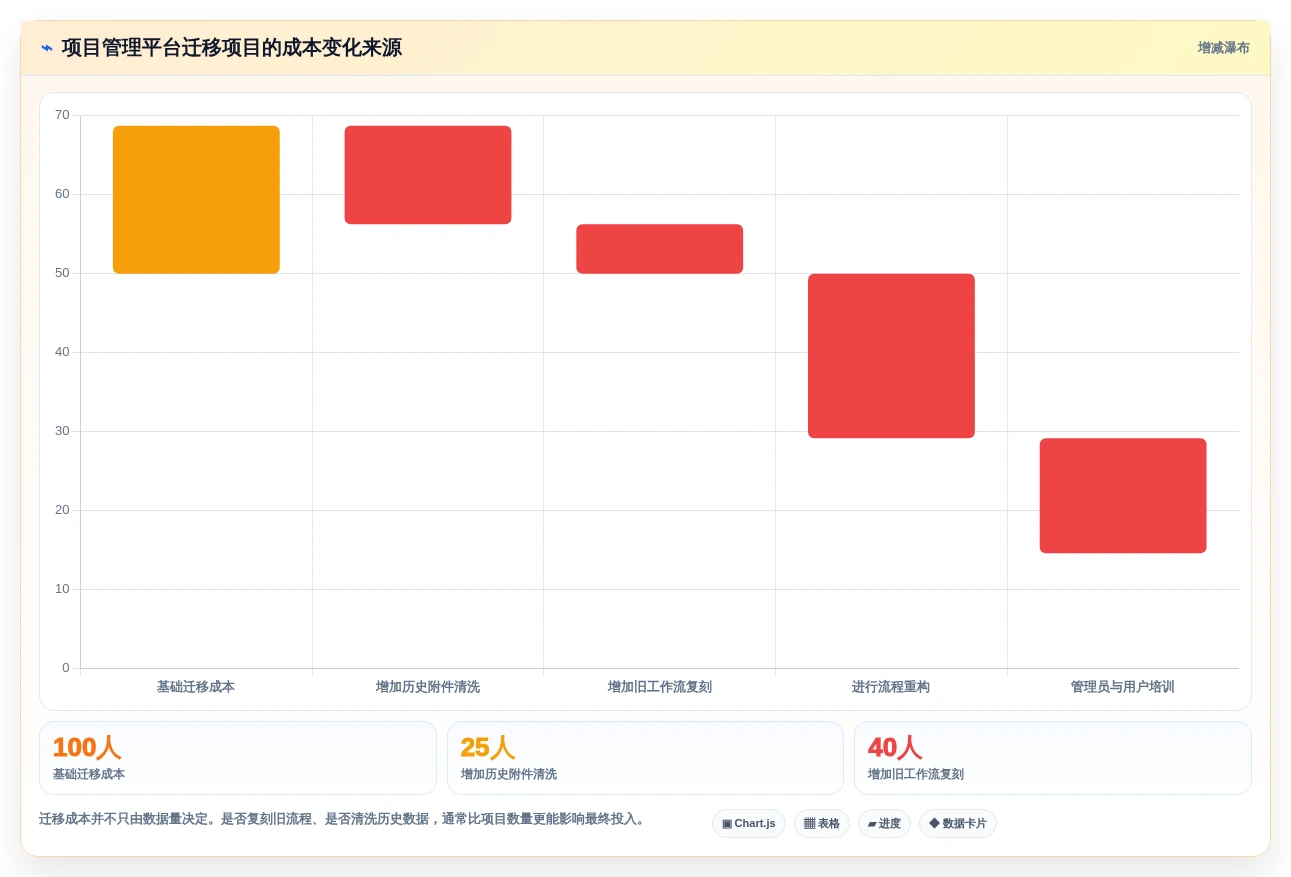Click the orange 基础迁移成本 bar
Image resolution: width=1291 pixels, height=877 pixels.
(196, 200)
